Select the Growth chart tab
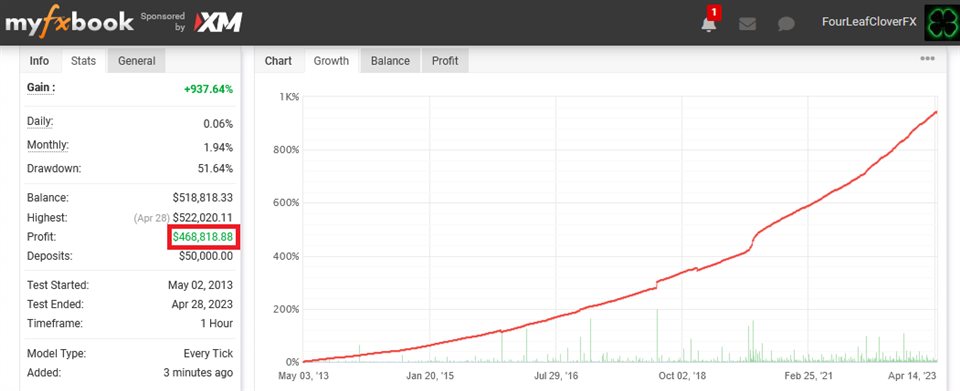The width and height of the screenshot is (960, 391). (x=331, y=61)
